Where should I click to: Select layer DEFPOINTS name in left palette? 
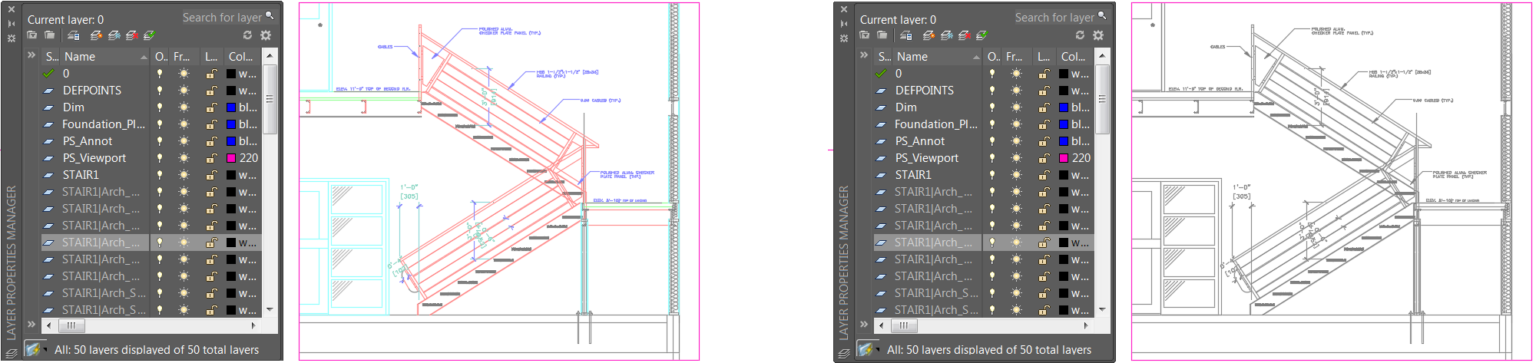(92, 90)
